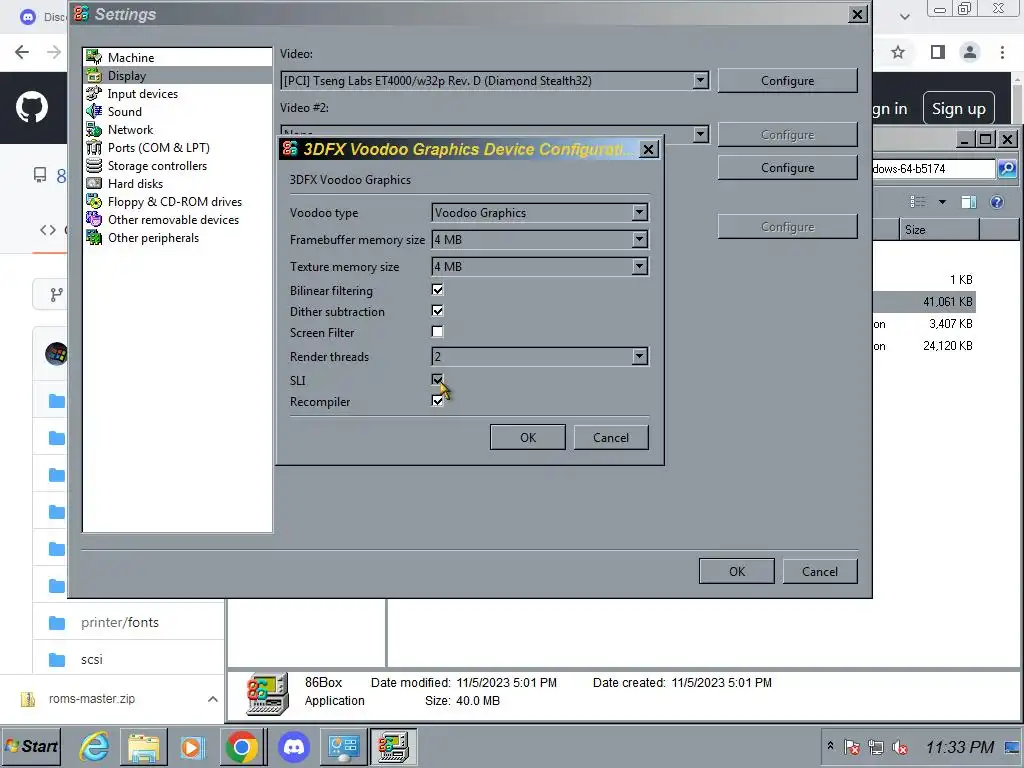Close the 3DFX Voodoo configuration dialog

(648, 150)
